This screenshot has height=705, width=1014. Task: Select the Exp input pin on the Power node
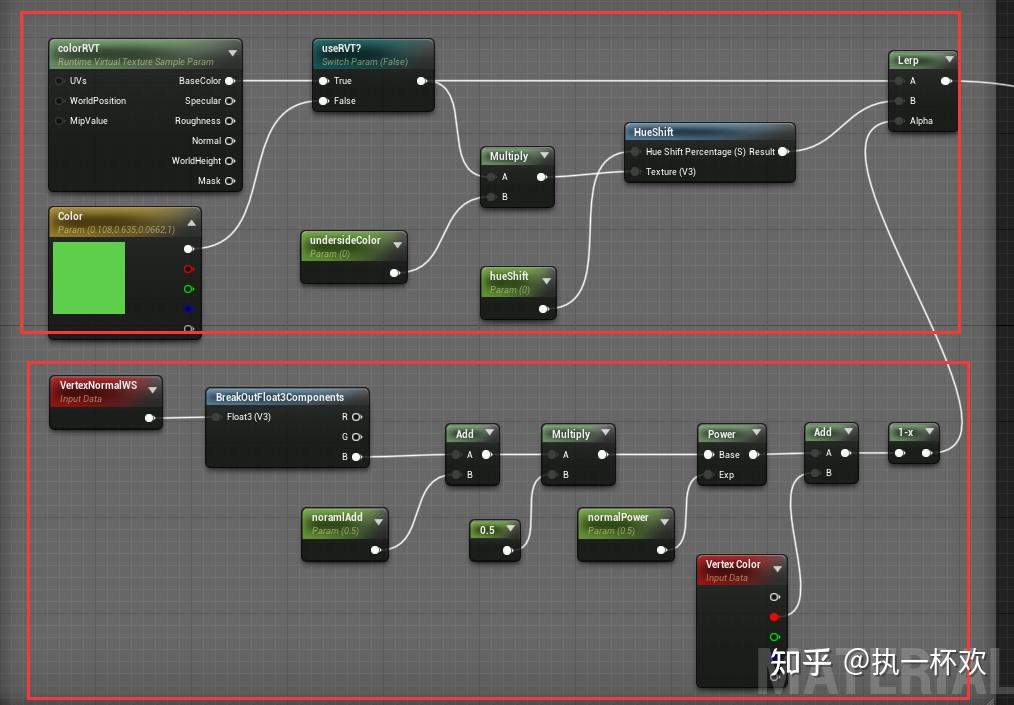click(x=707, y=475)
